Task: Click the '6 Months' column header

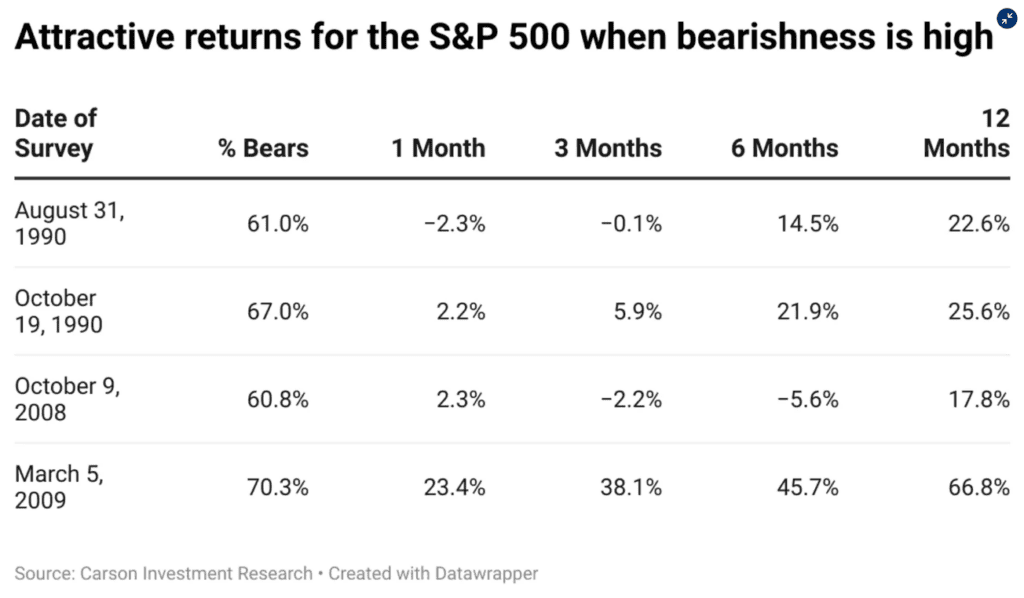Action: point(784,149)
